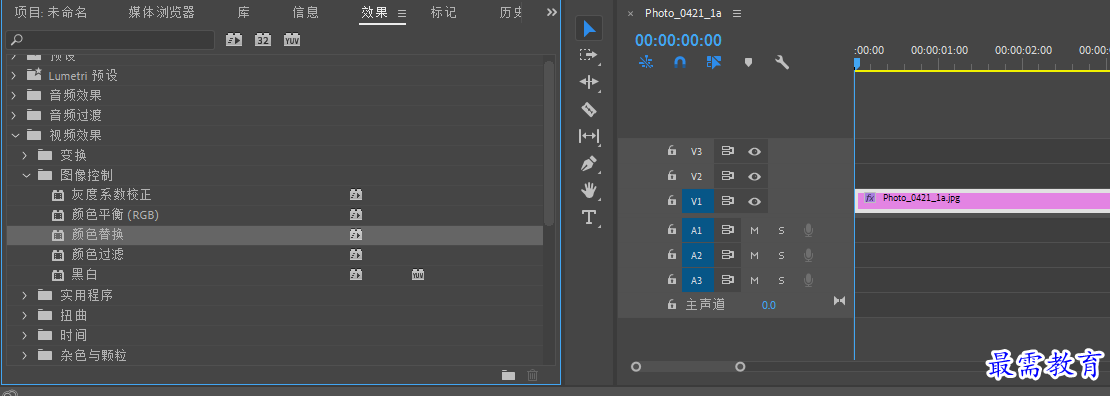Collapse the 图像控制 folder
Viewport: 1110px width, 396px height.
[25, 175]
